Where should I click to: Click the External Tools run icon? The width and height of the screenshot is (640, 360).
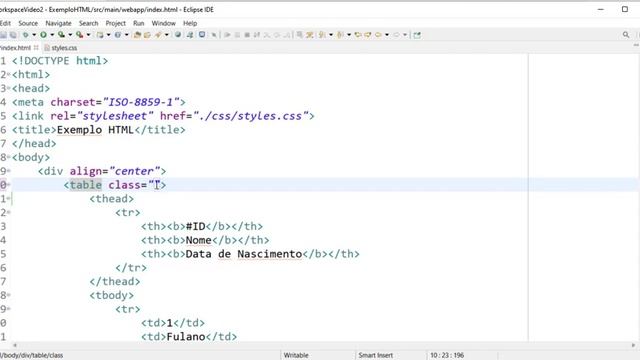click(79, 35)
